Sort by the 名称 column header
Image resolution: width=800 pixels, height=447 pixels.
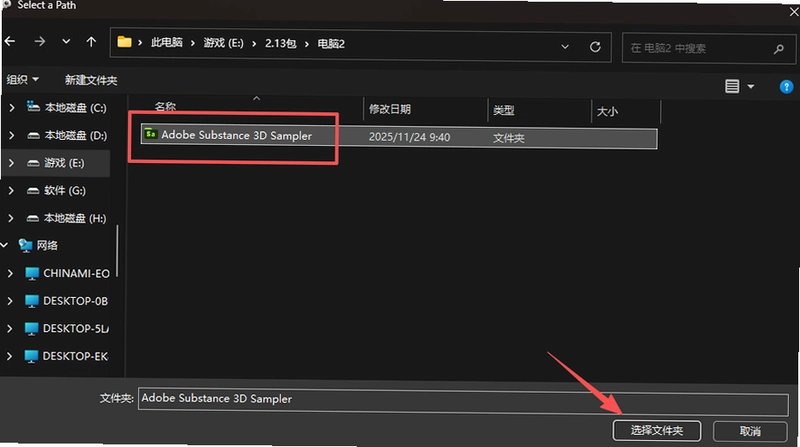(x=165, y=107)
